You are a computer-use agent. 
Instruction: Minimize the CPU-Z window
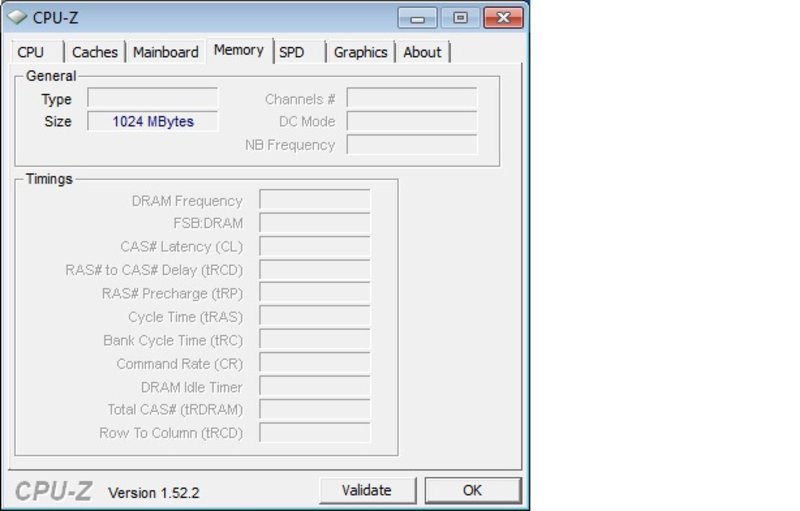pos(417,18)
